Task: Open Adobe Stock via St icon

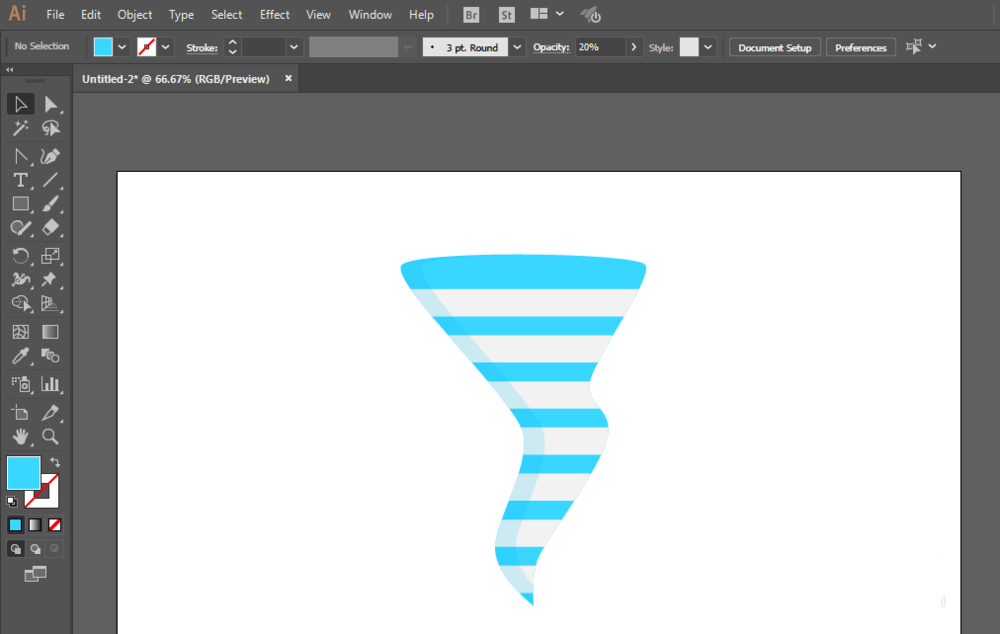Action: (x=506, y=15)
